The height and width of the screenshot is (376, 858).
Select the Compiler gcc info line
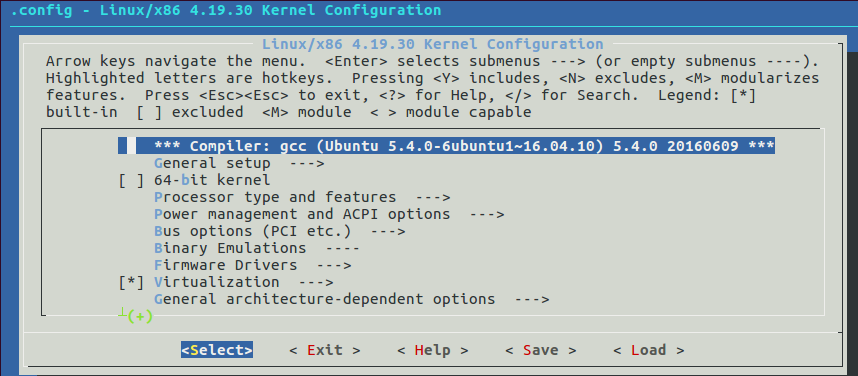(x=446, y=146)
